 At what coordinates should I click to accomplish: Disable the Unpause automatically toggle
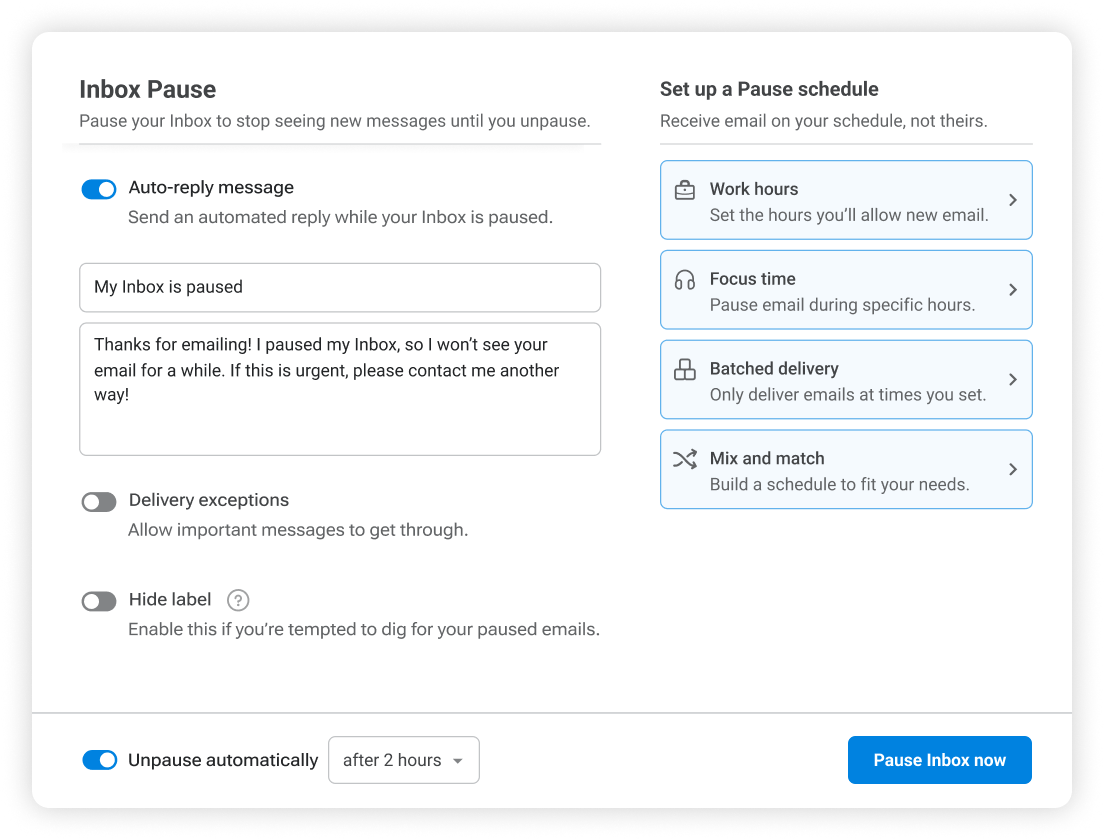[x=99, y=760]
